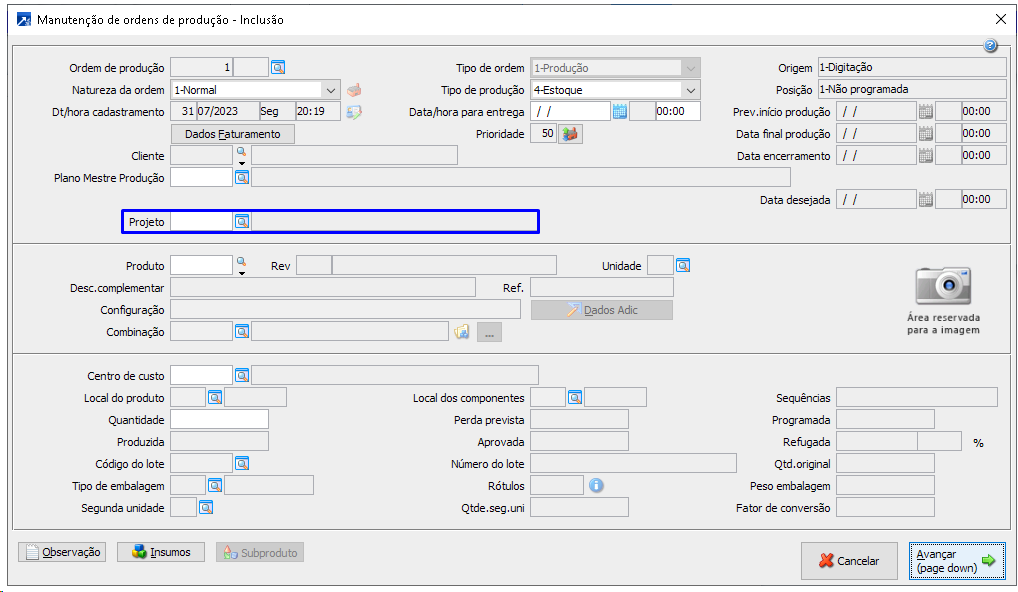The height and width of the screenshot is (592, 1018).
Task: Expand the Natureza da ordem dropdown
Action: coord(331,90)
